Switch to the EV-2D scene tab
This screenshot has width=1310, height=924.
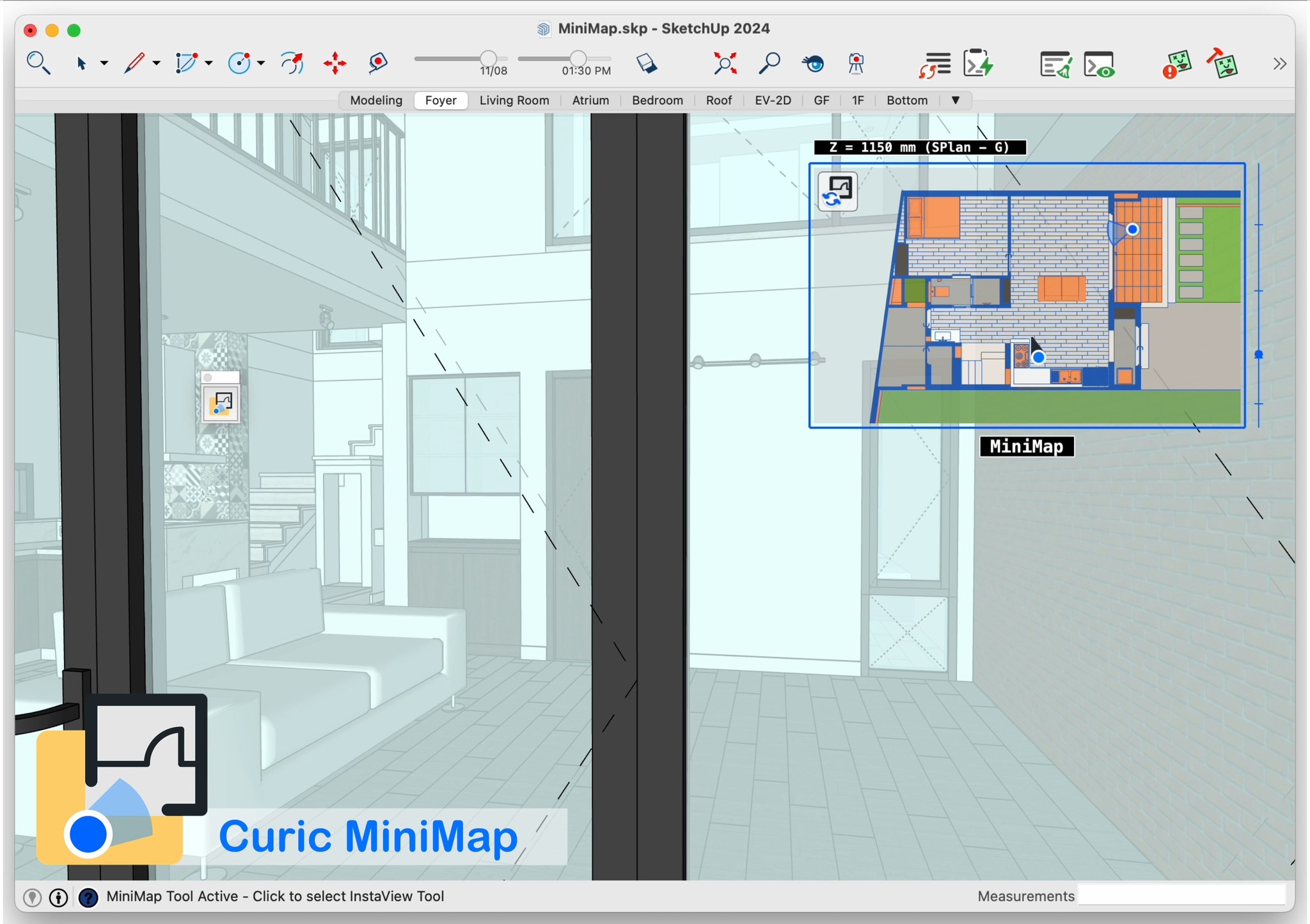[773, 100]
